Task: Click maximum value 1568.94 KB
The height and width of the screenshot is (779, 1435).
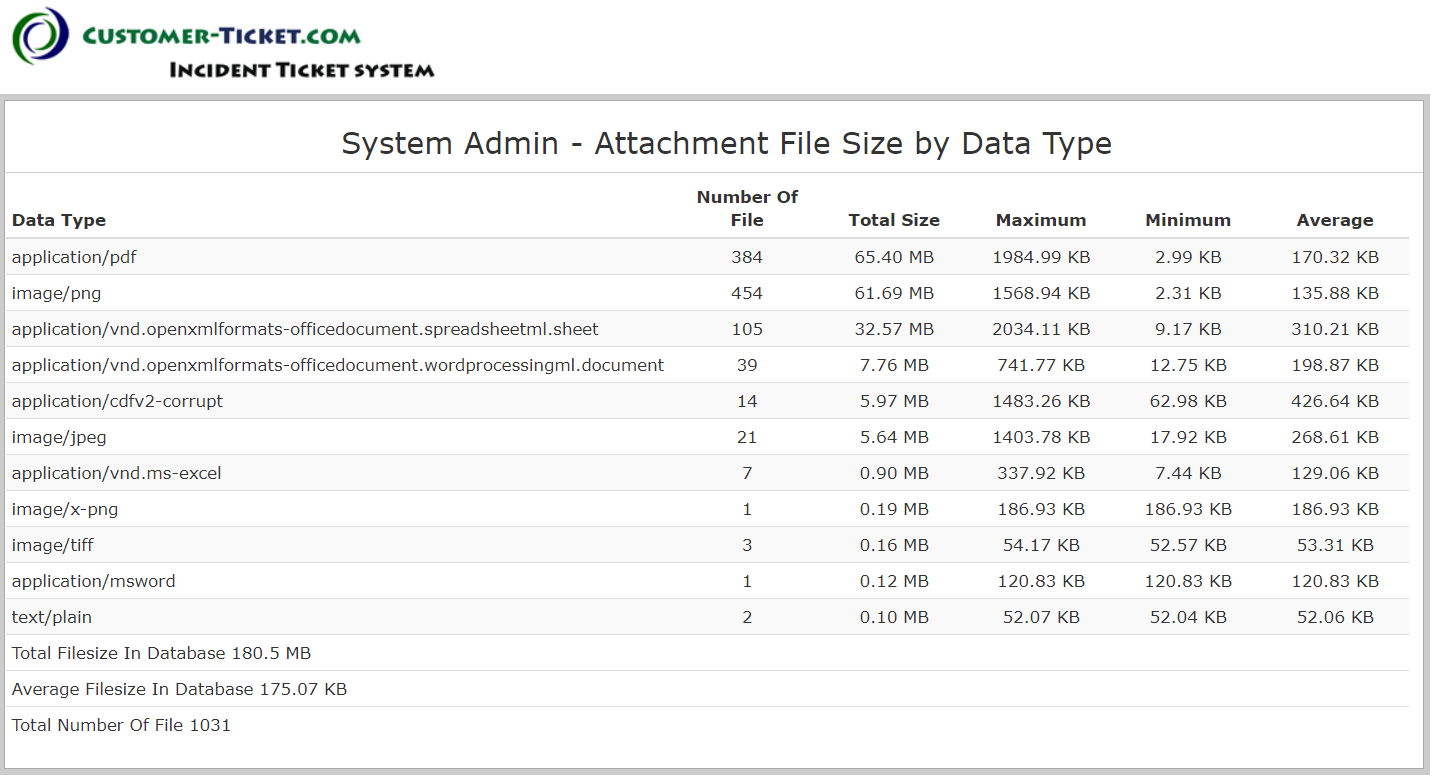Action: pyautogui.click(x=1041, y=293)
